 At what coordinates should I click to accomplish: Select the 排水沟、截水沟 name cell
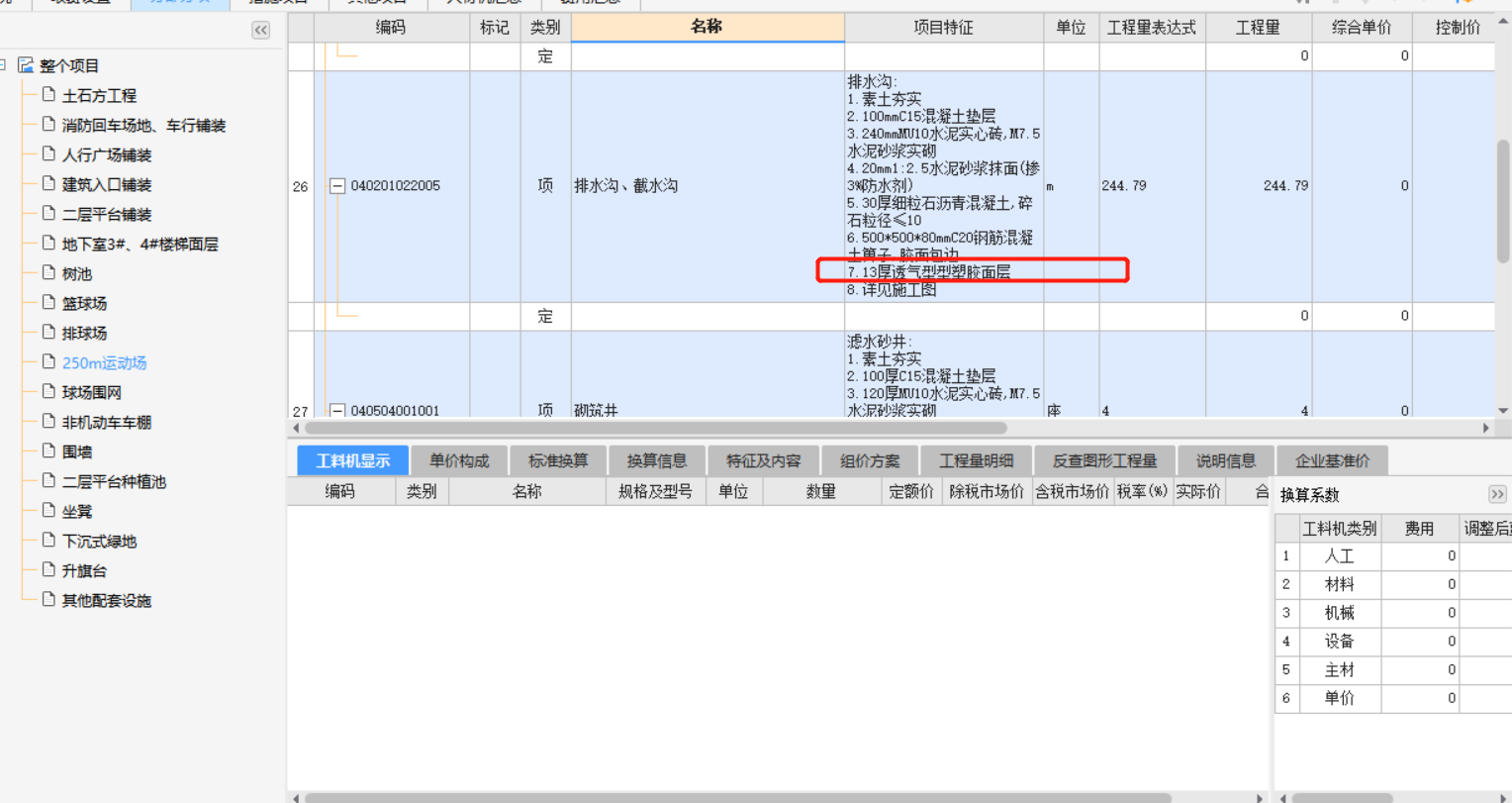pyautogui.click(x=708, y=186)
